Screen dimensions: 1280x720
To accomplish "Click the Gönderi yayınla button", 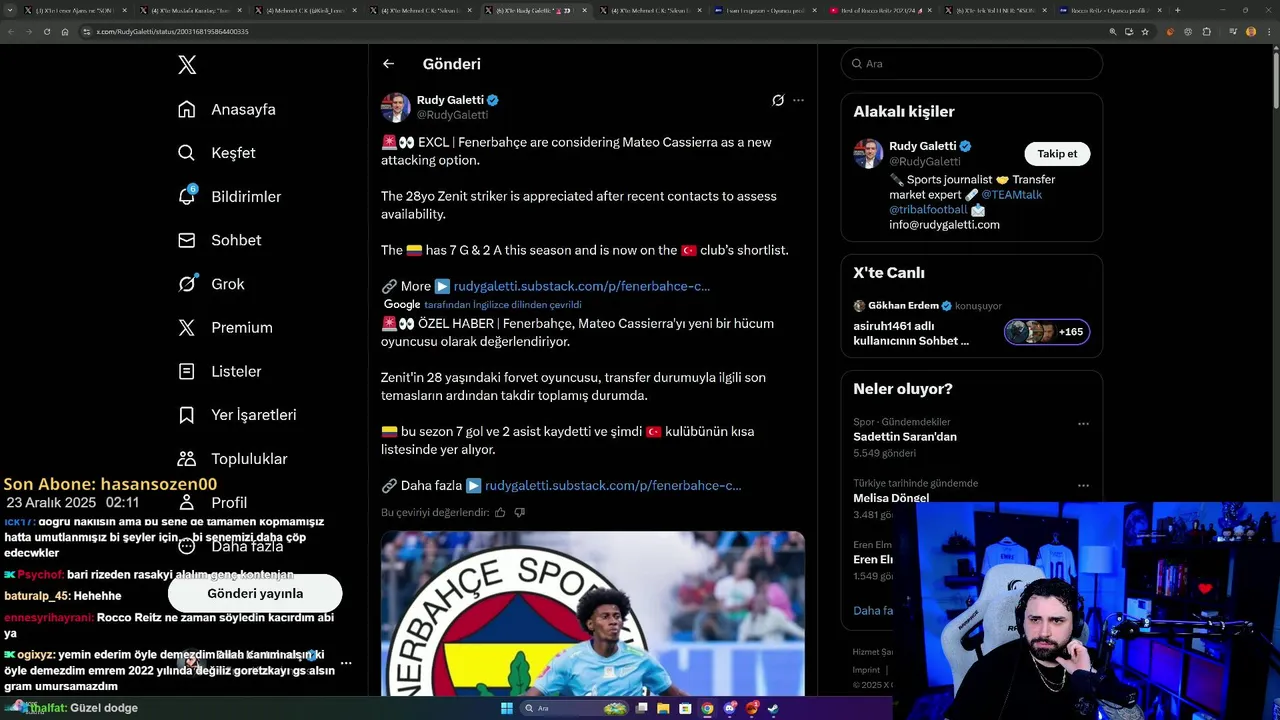I will point(255,593).
